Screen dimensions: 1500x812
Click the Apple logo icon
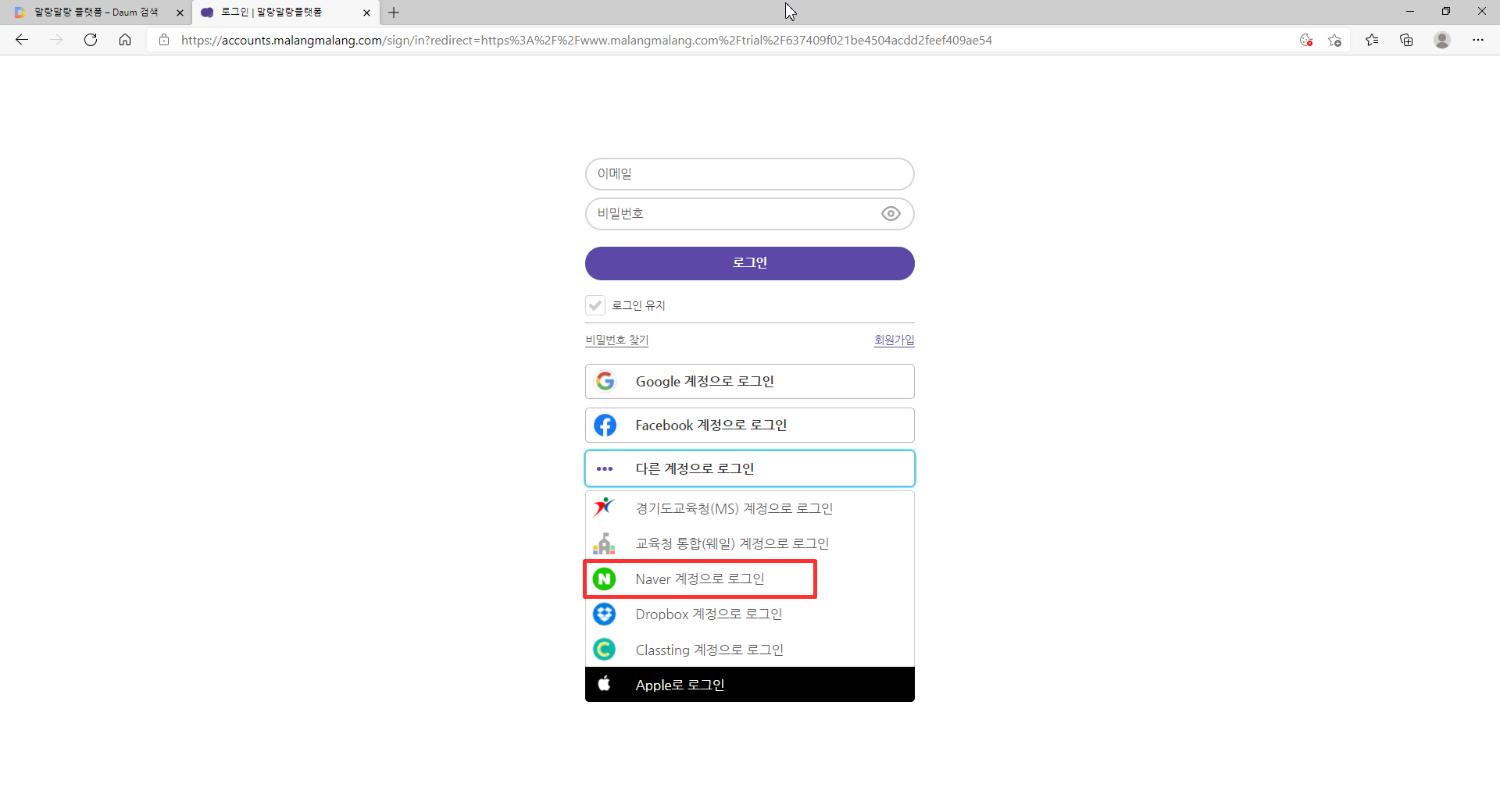click(x=604, y=684)
